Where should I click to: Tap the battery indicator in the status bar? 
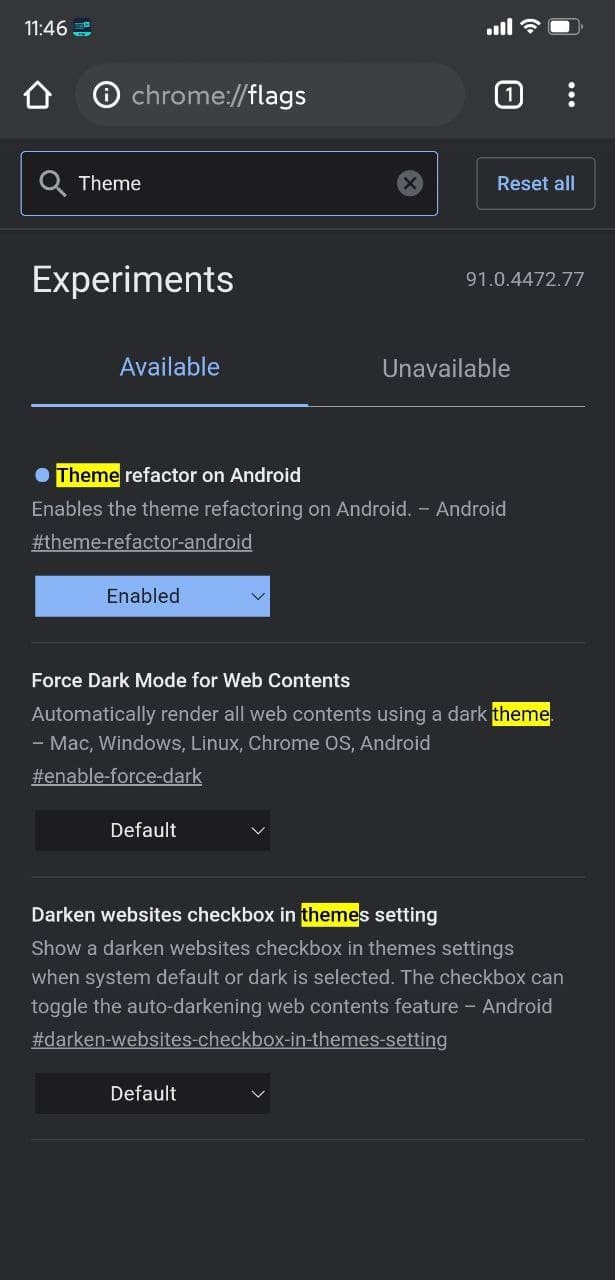point(566,27)
